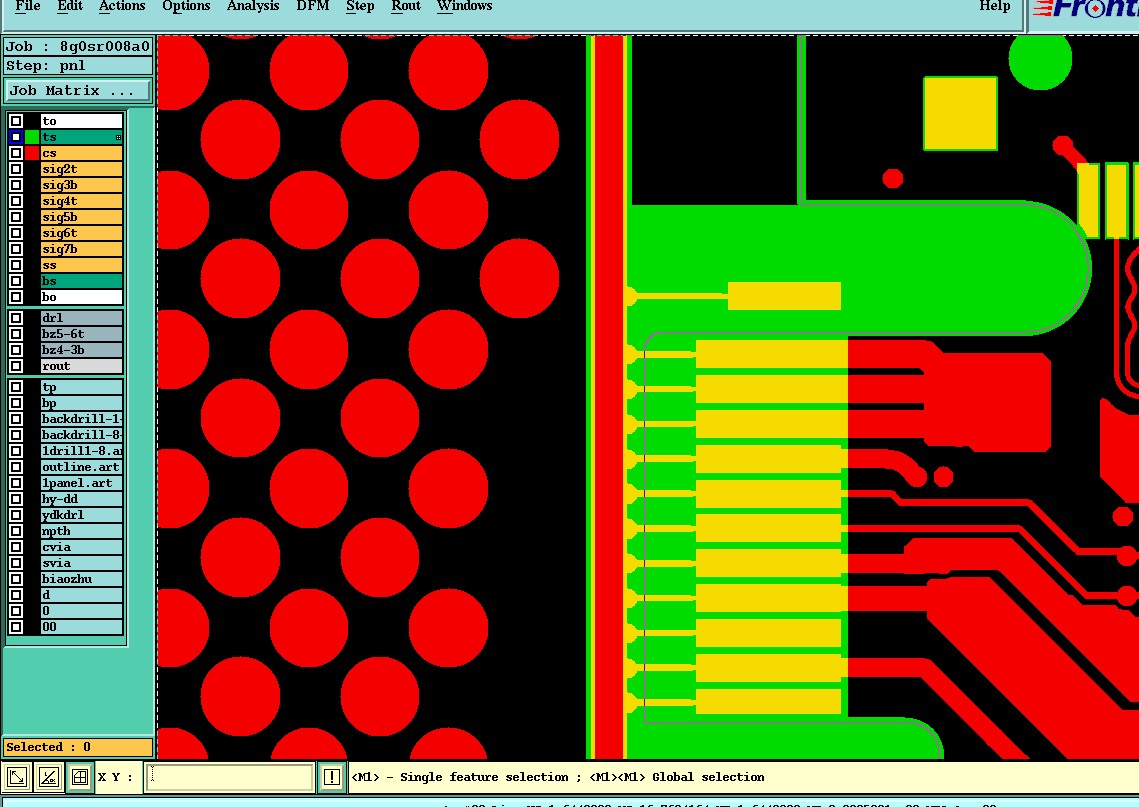Toggle checkbox for layer 'ts'
The width and height of the screenshot is (1139, 807).
click(x=16, y=137)
